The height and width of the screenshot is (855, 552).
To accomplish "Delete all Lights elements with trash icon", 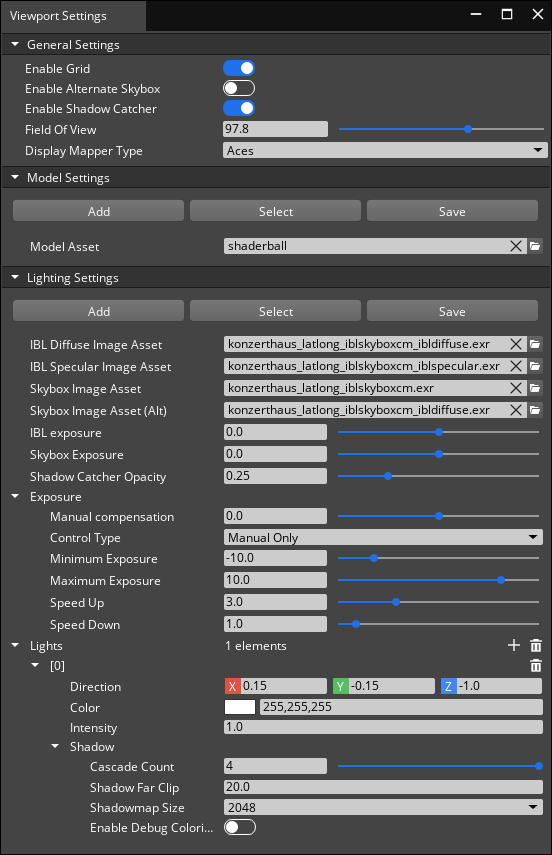I will pos(536,646).
